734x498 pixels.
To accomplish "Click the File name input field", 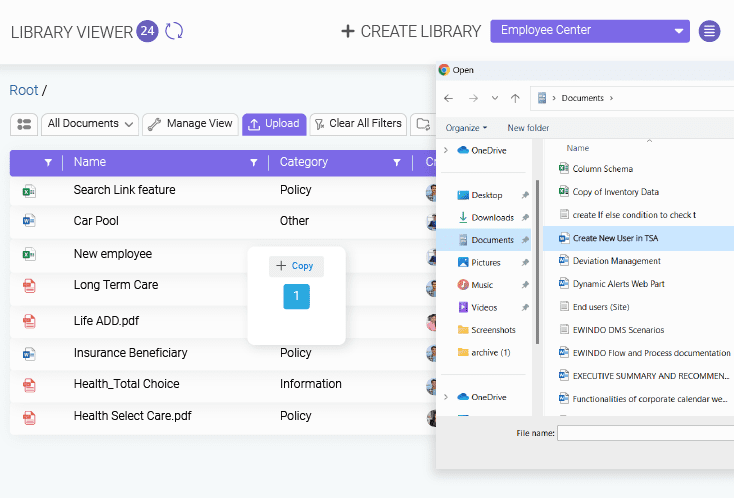I will 646,433.
